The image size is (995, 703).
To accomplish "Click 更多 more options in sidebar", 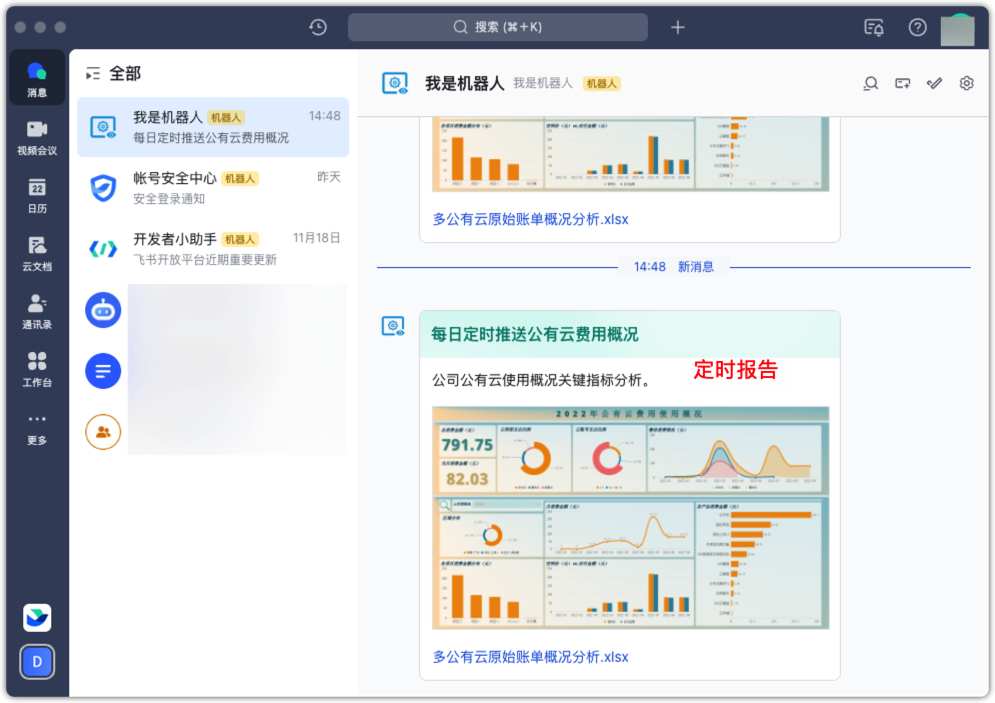I will [37, 428].
